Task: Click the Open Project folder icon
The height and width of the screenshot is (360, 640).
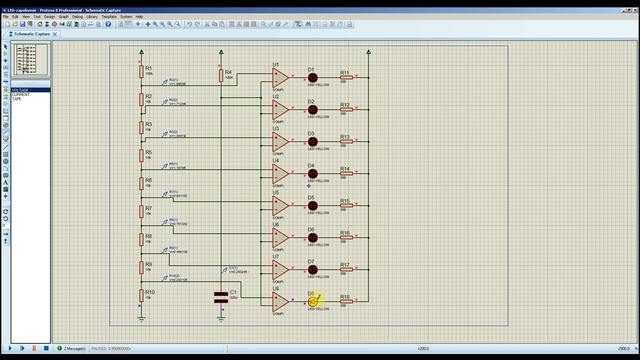Action: 15,24
